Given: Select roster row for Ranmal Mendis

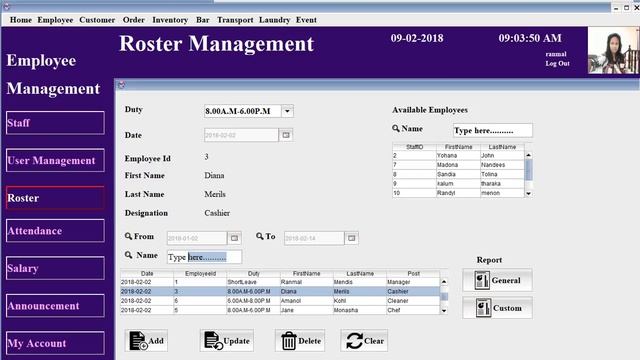Looking at the screenshot, I should click(280, 282).
